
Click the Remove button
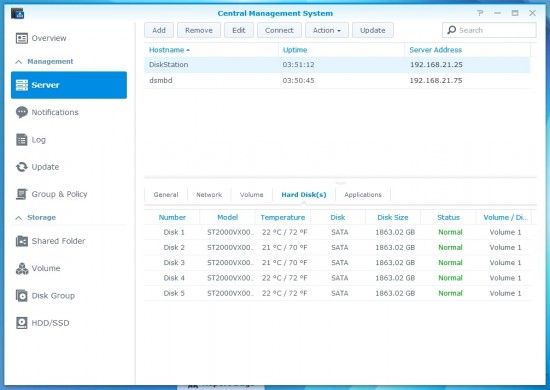(x=199, y=30)
